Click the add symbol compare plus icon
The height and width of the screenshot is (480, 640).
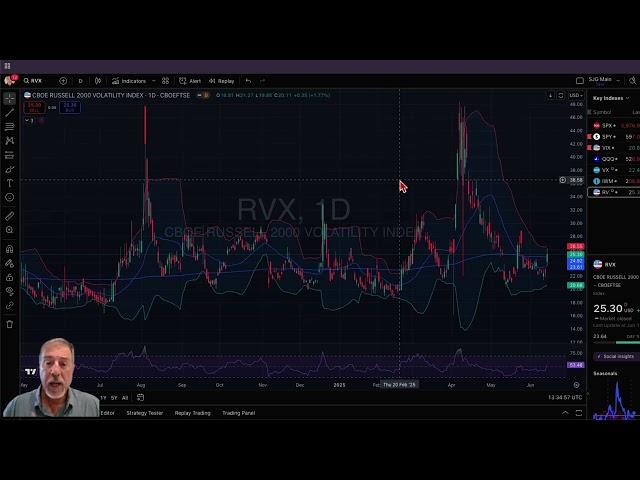[x=63, y=81]
